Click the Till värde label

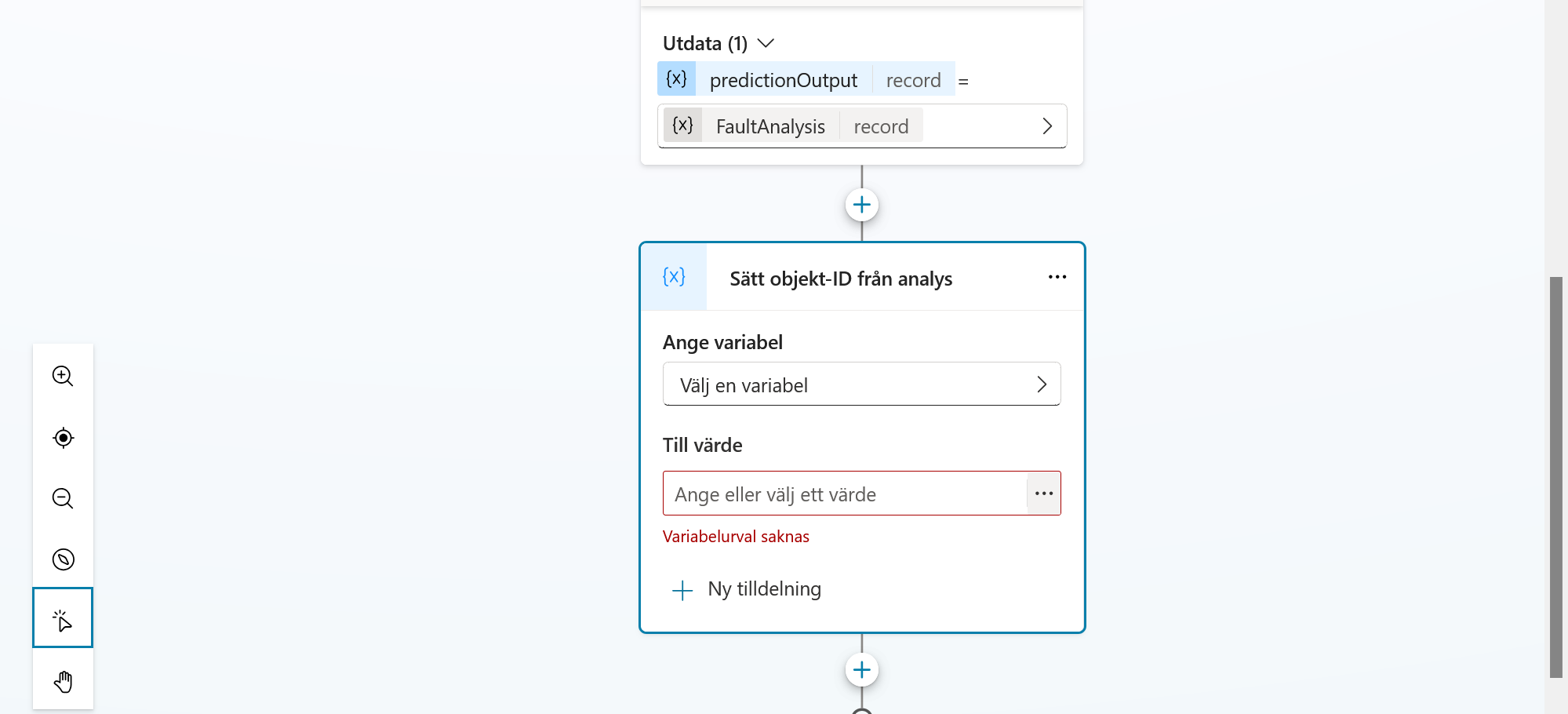coord(702,446)
